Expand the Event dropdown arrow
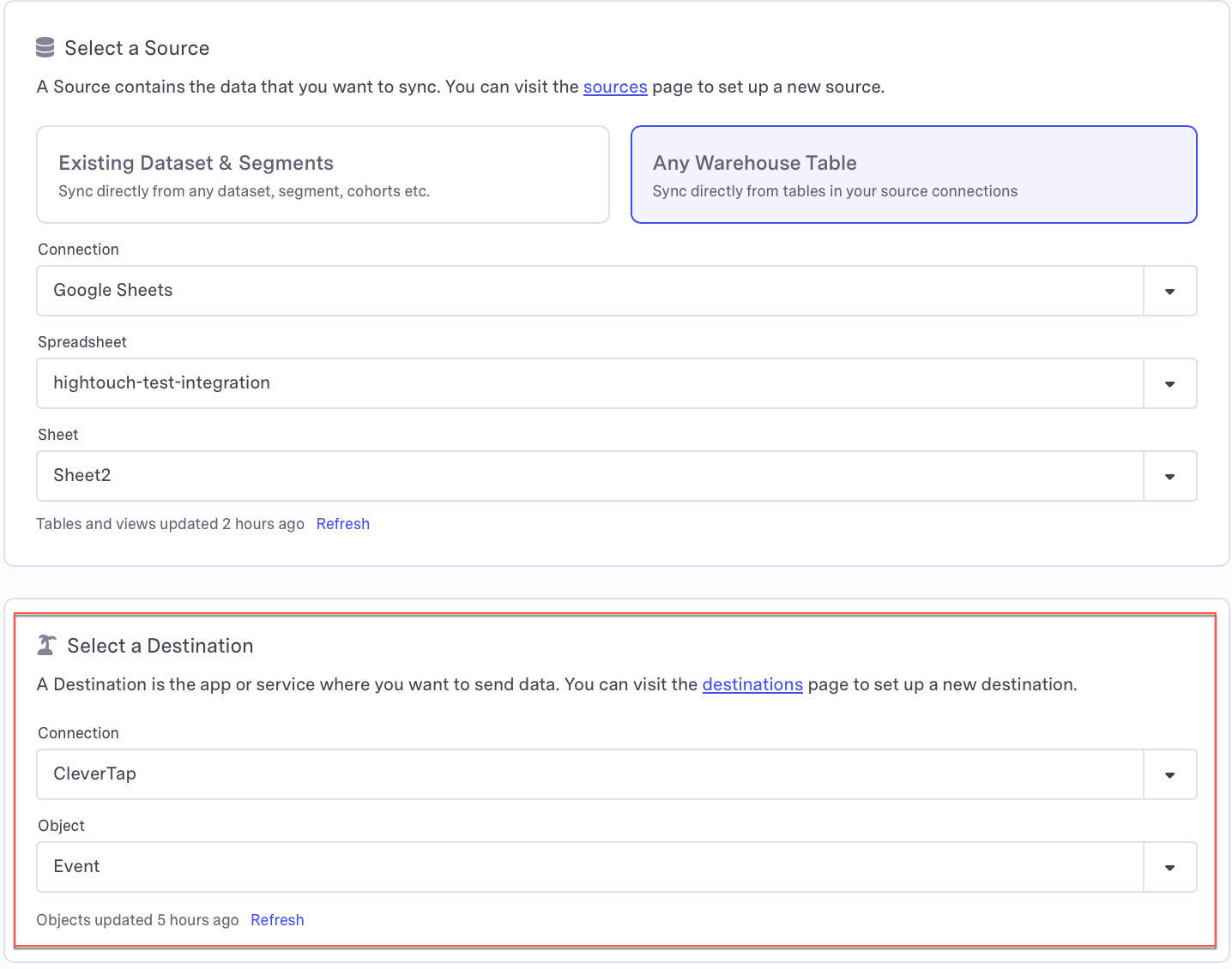This screenshot has height=969, width=1232. click(1169, 868)
